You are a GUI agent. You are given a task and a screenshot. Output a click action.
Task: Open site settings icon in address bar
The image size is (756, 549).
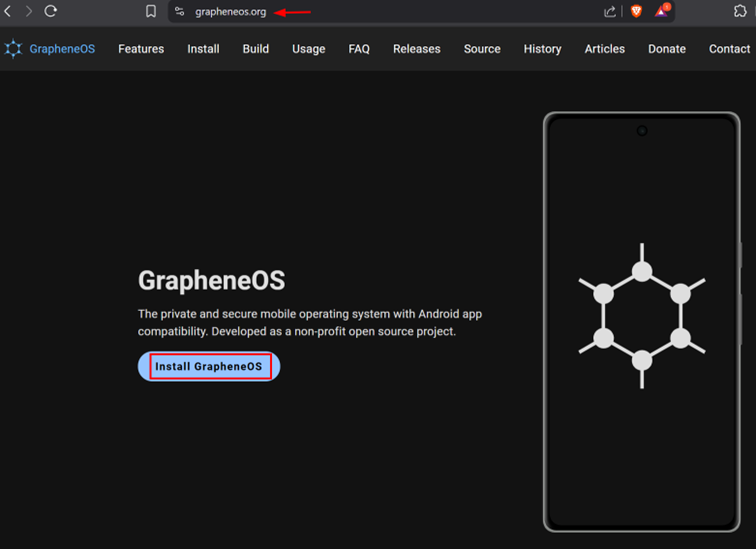(x=180, y=12)
